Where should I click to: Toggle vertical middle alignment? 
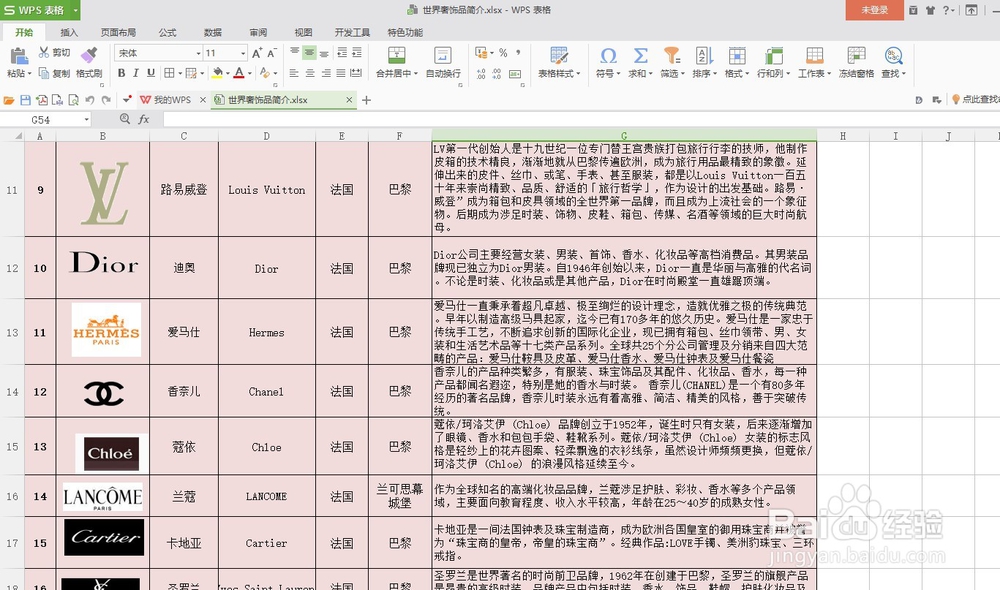(x=309, y=52)
